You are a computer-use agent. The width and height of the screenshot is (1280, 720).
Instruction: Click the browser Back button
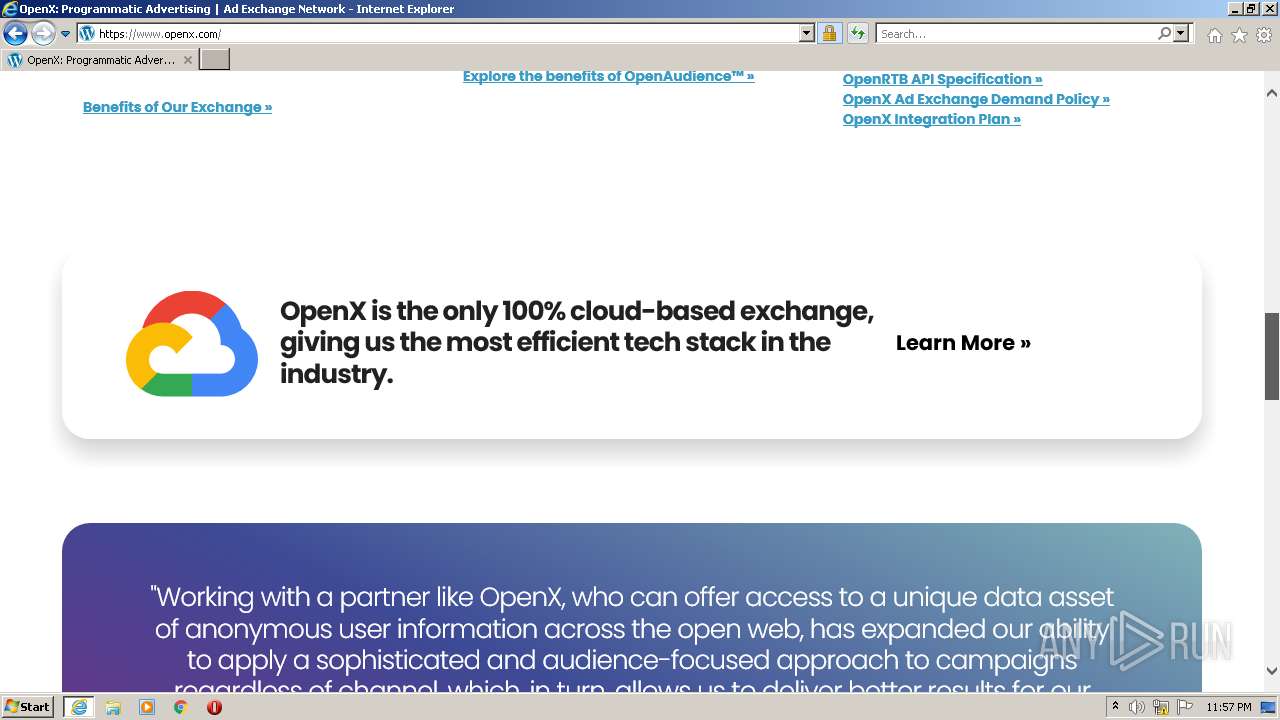pyautogui.click(x=15, y=34)
